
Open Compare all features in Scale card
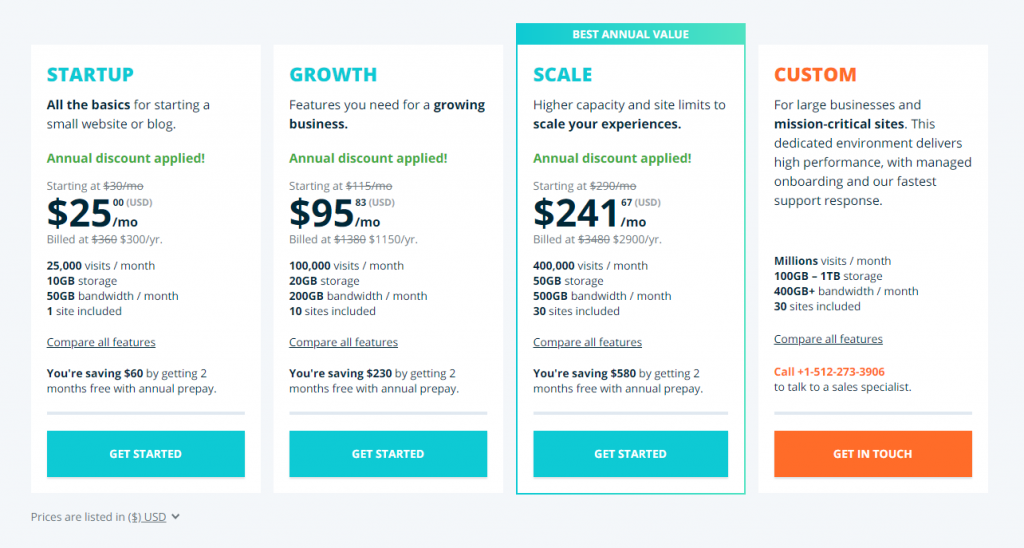pos(587,343)
